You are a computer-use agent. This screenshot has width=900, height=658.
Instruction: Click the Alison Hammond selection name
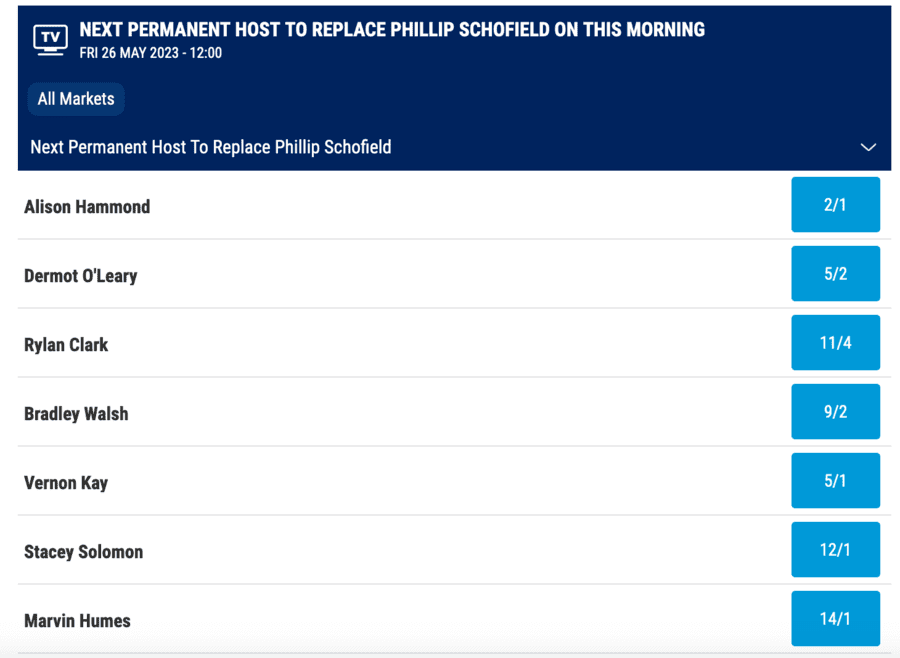[86, 206]
